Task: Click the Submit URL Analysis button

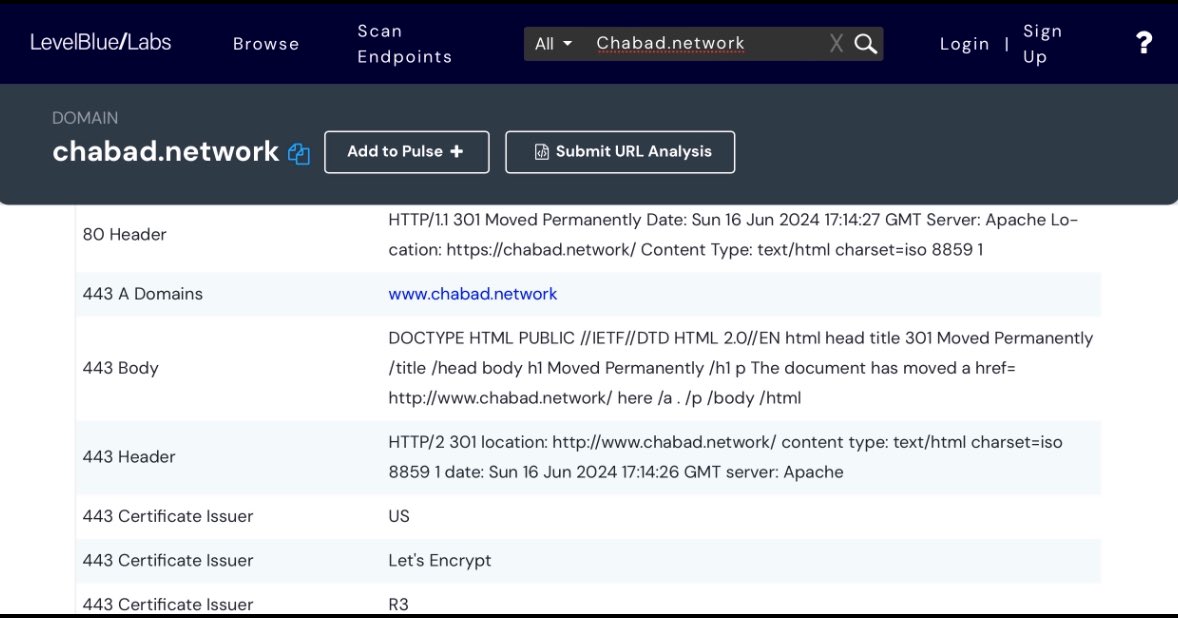Action: click(x=620, y=152)
